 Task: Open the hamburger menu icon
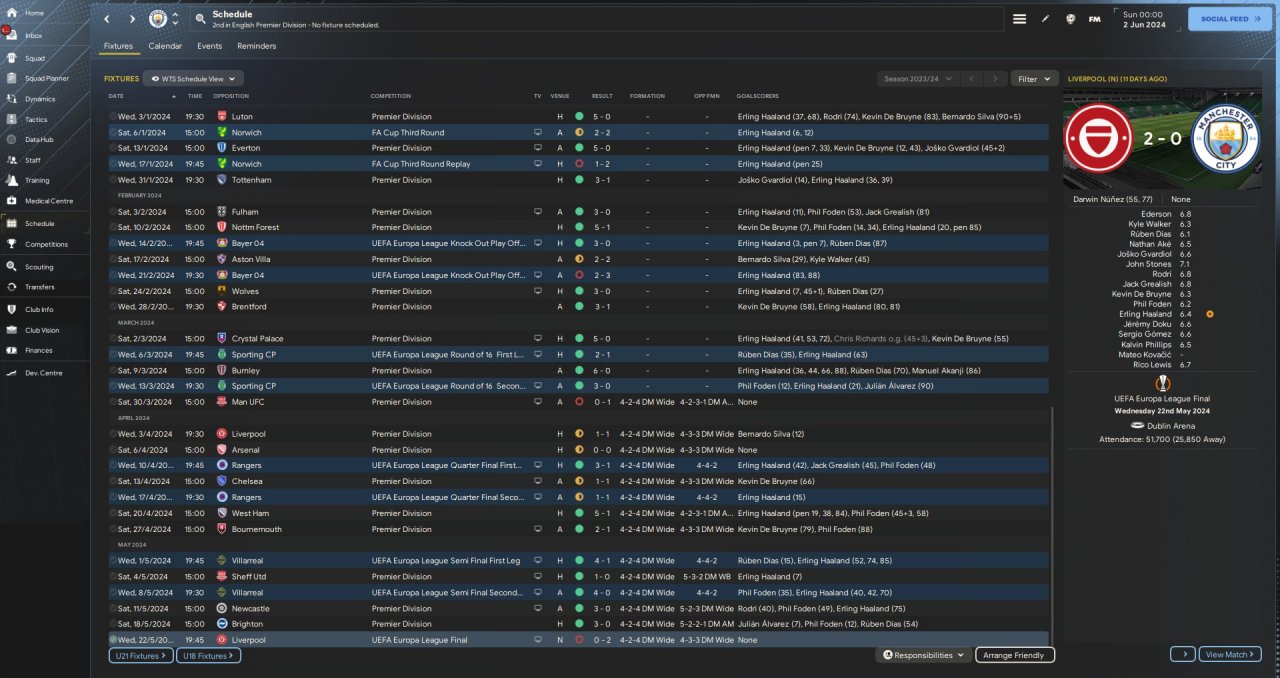pos(1019,19)
